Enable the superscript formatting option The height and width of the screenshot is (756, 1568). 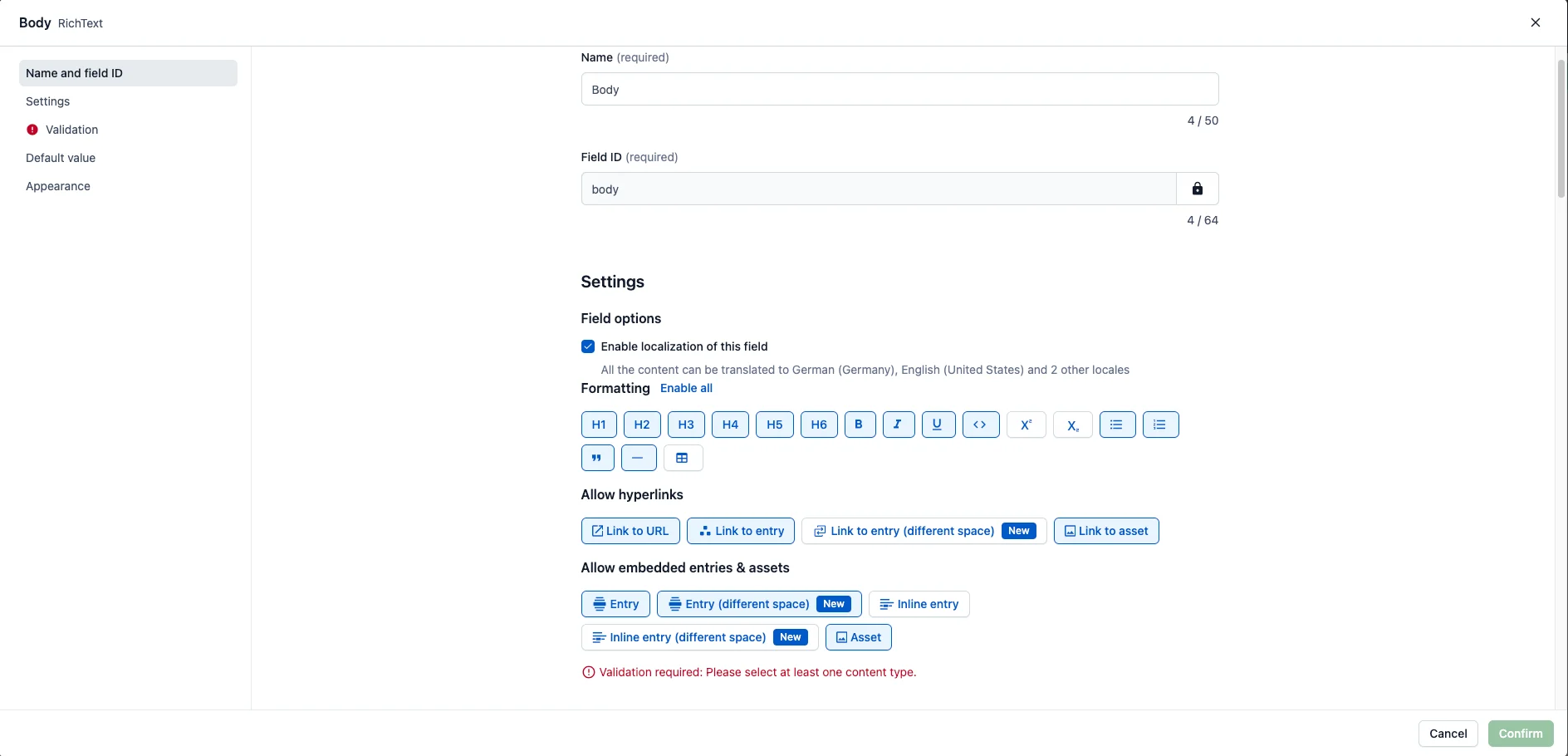[1026, 425]
